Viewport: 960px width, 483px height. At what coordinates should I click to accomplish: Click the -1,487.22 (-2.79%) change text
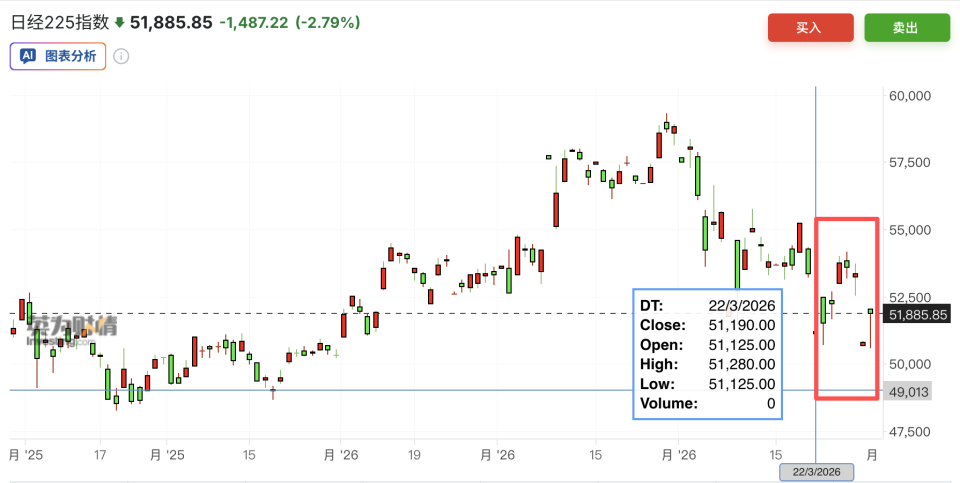pyautogui.click(x=290, y=23)
